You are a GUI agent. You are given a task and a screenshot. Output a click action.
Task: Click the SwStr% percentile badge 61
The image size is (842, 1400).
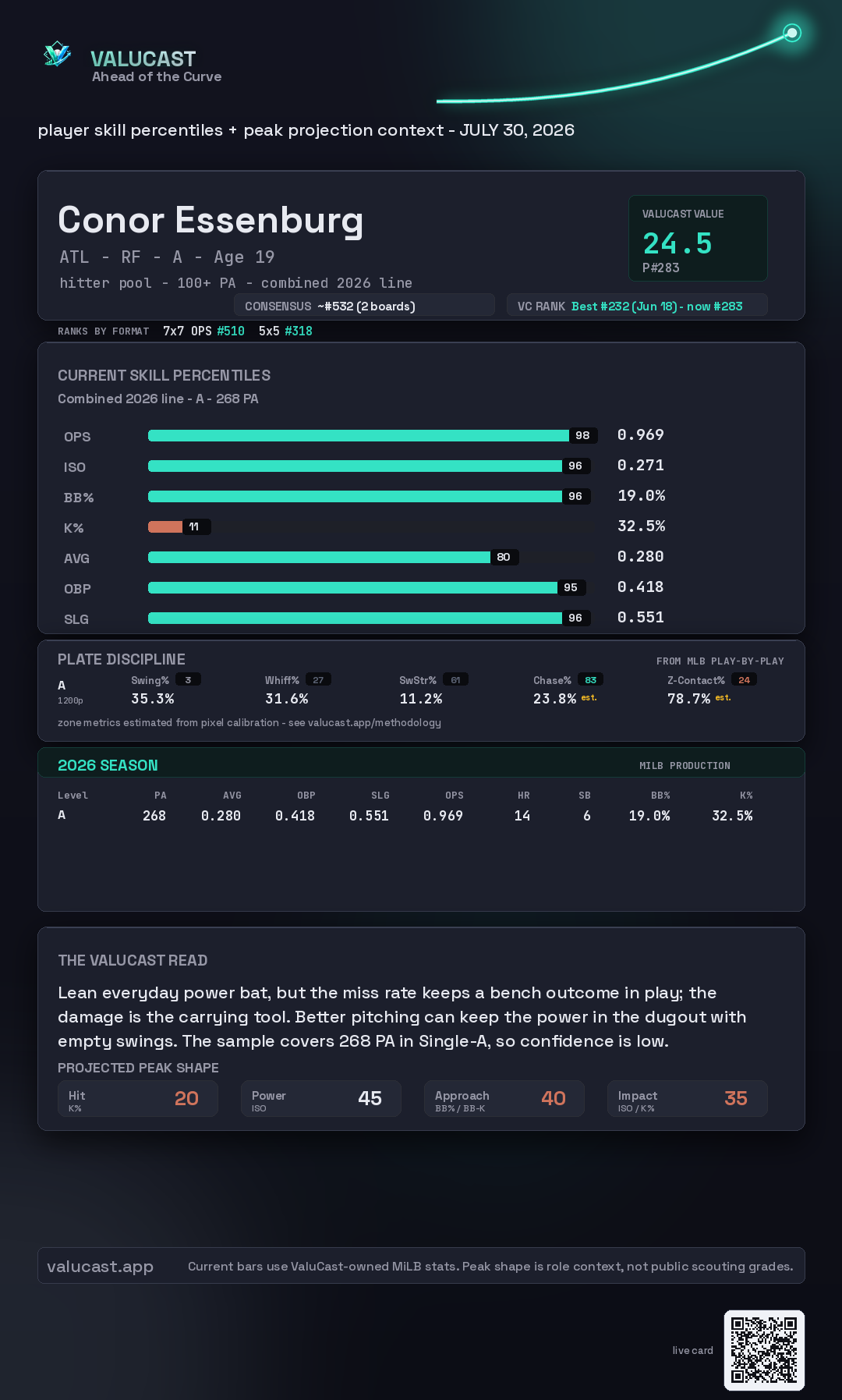[455, 680]
